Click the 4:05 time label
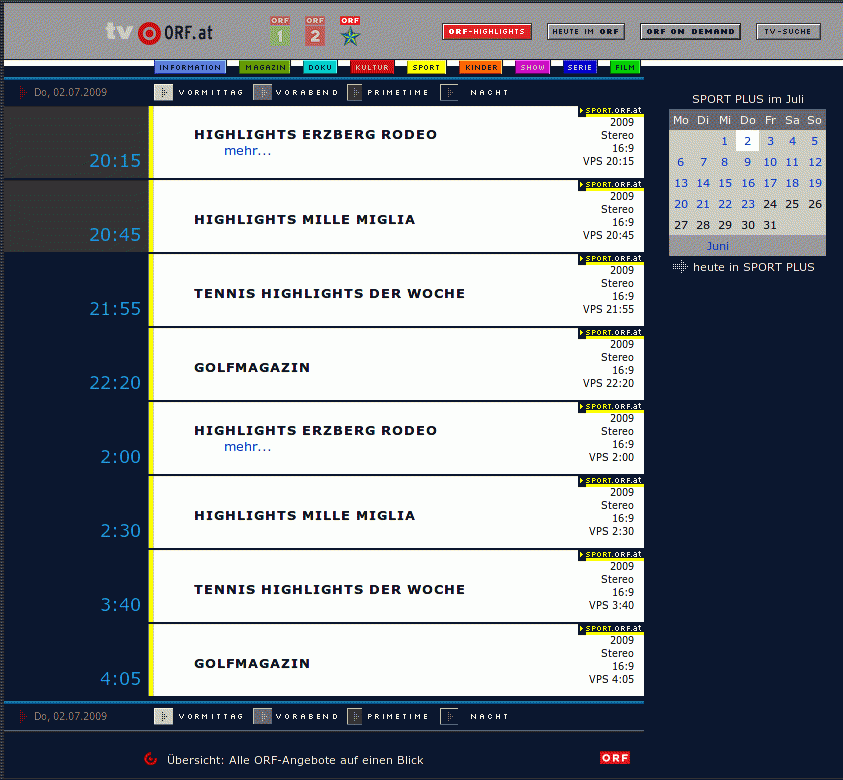 click(x=120, y=679)
